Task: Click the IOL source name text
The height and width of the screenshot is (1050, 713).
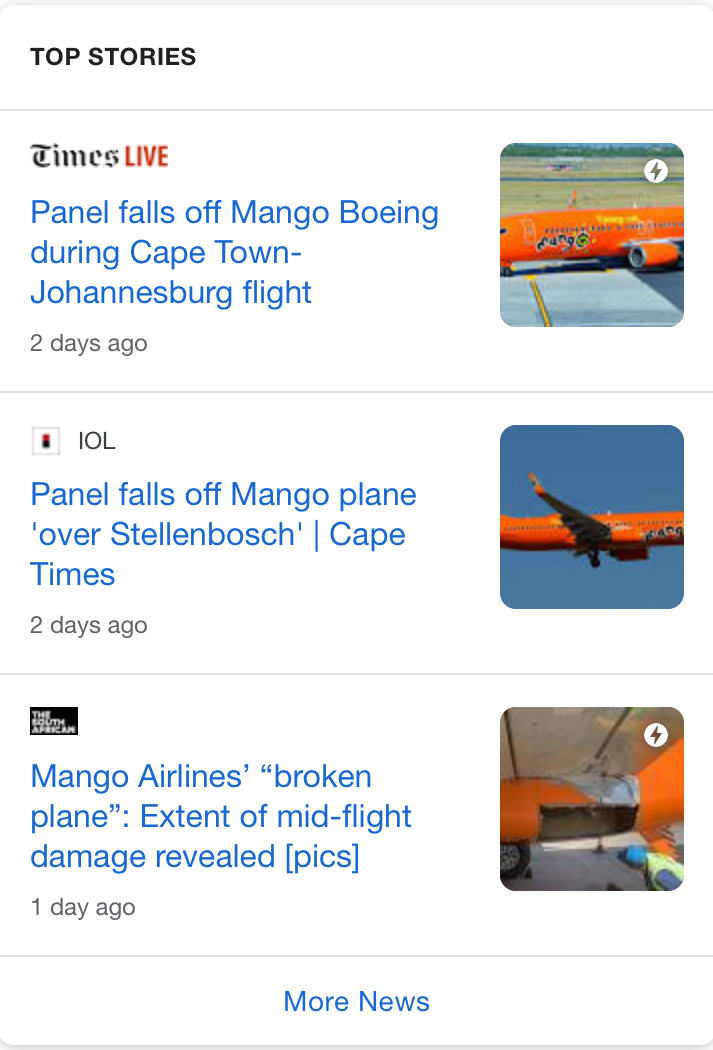Action: (x=96, y=441)
